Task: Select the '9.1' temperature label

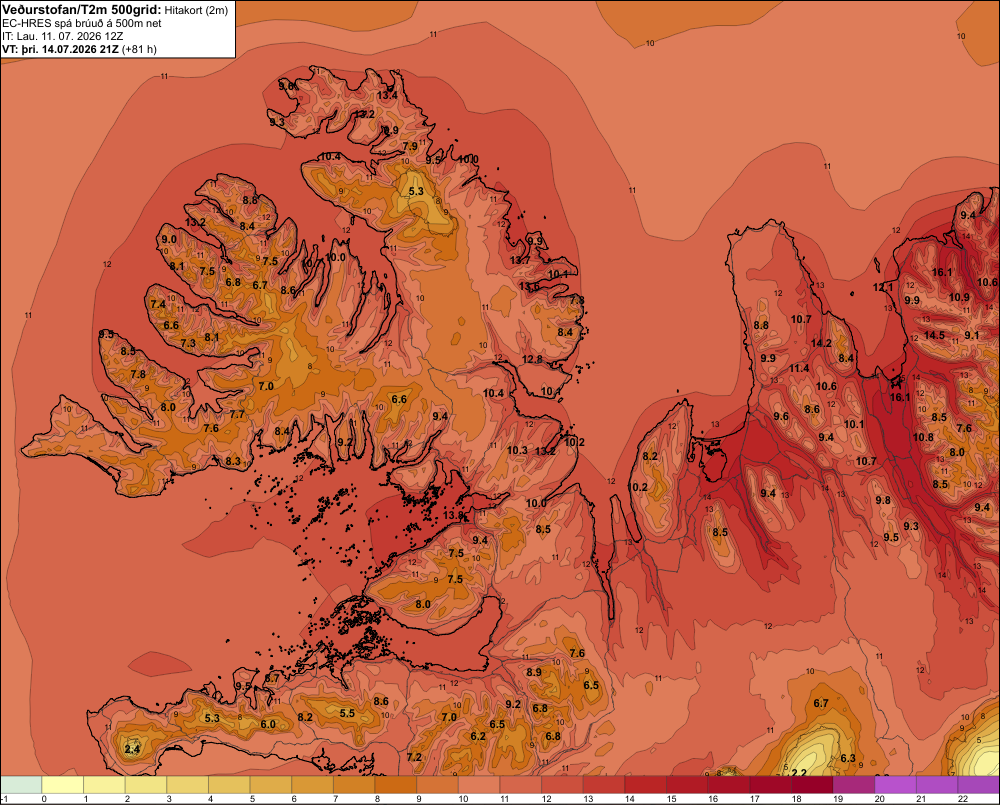Action: (x=972, y=336)
